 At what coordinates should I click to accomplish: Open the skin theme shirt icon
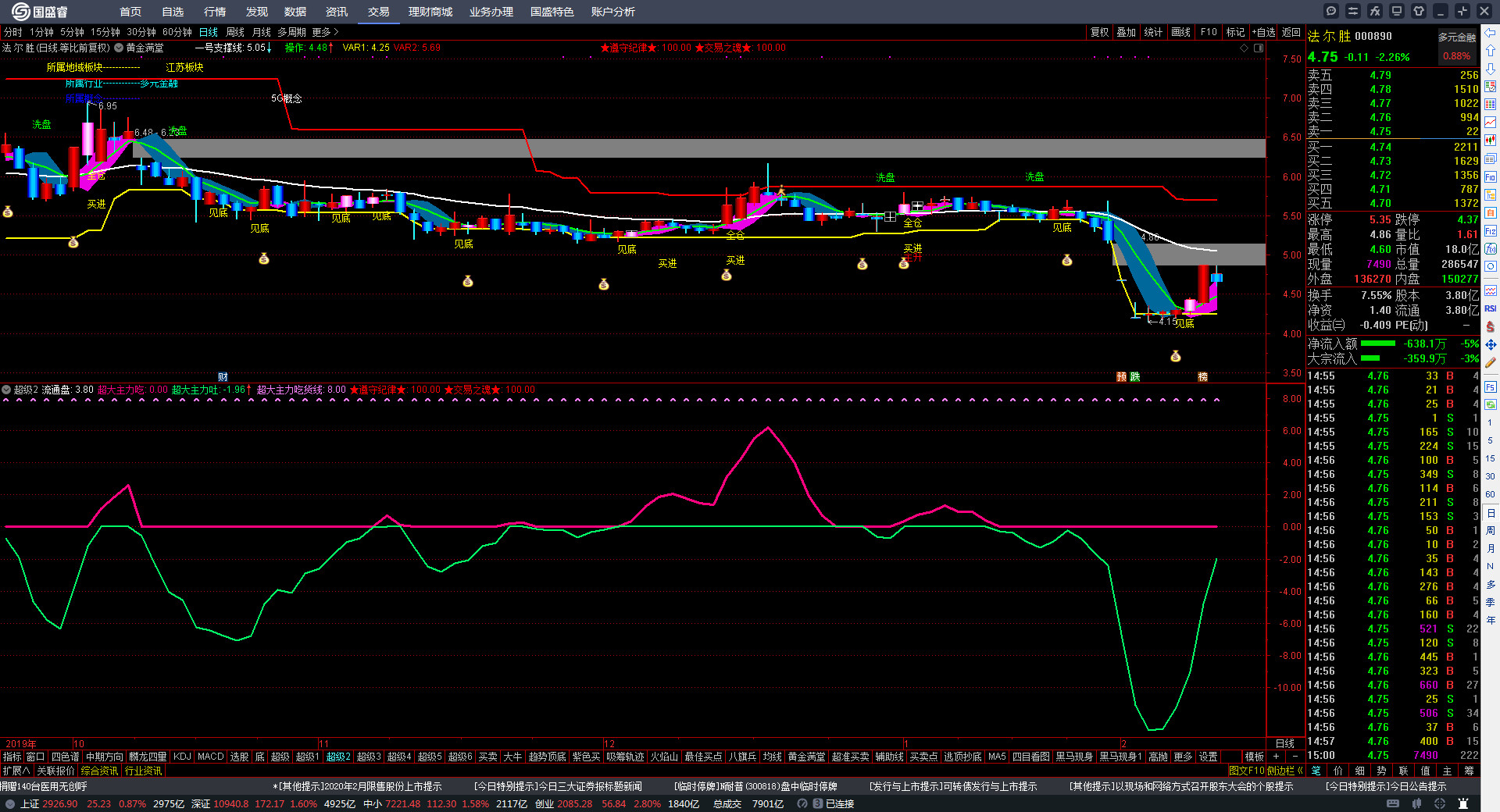tap(1419, 11)
